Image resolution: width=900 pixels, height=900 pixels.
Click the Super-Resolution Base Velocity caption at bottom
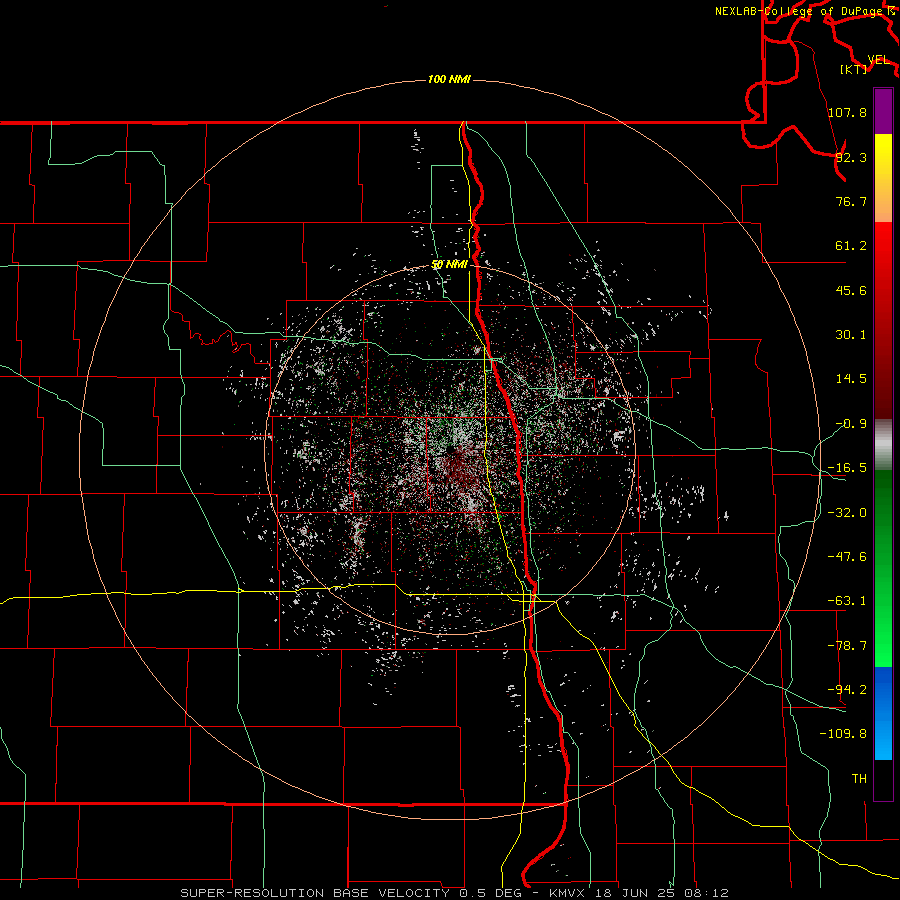pos(455,893)
